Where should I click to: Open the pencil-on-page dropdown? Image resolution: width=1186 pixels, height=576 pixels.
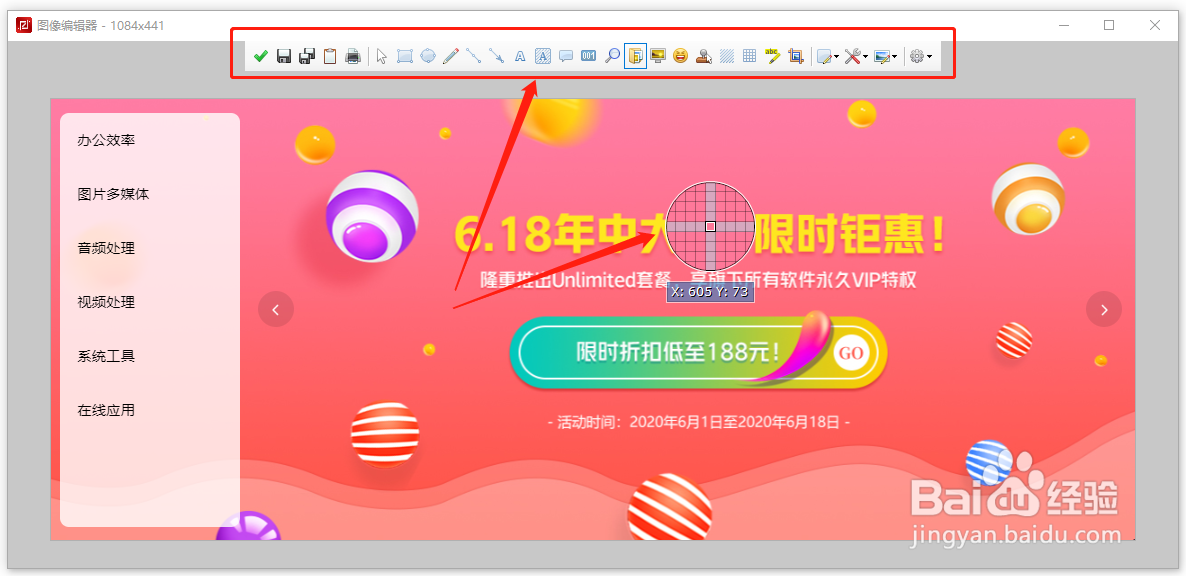pyautogui.click(x=827, y=56)
